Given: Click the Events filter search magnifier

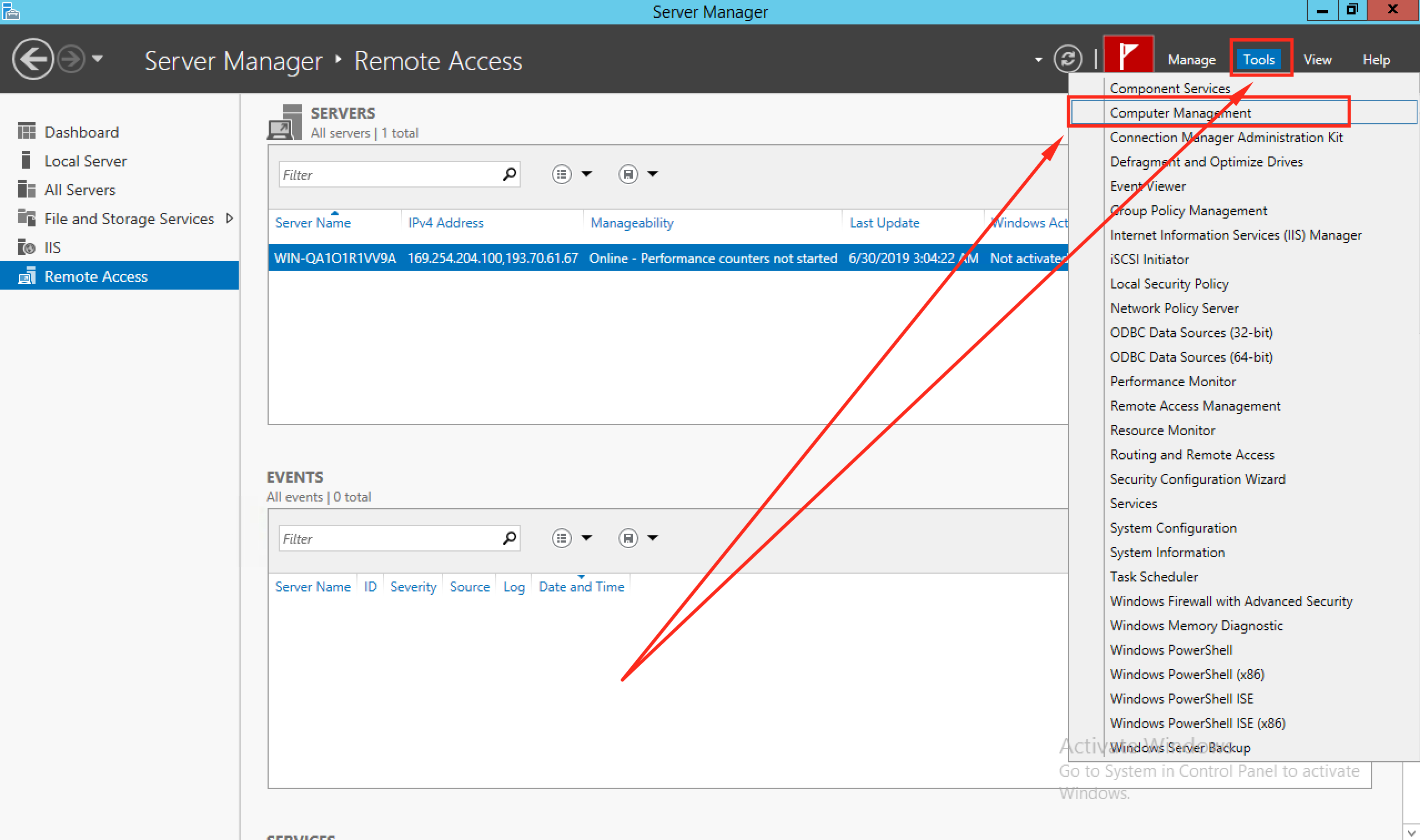Looking at the screenshot, I should pos(510,538).
